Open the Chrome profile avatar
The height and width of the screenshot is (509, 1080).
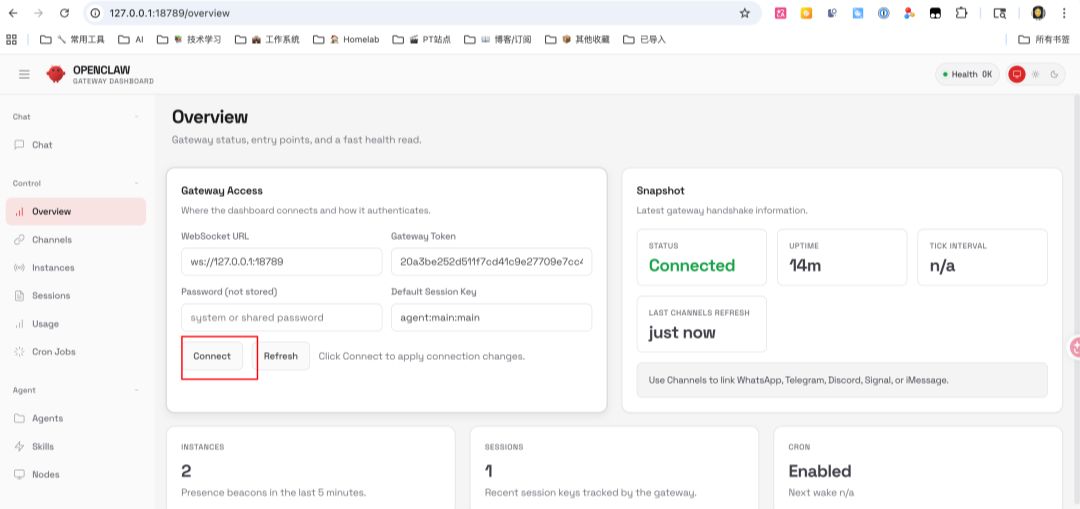(x=1039, y=13)
